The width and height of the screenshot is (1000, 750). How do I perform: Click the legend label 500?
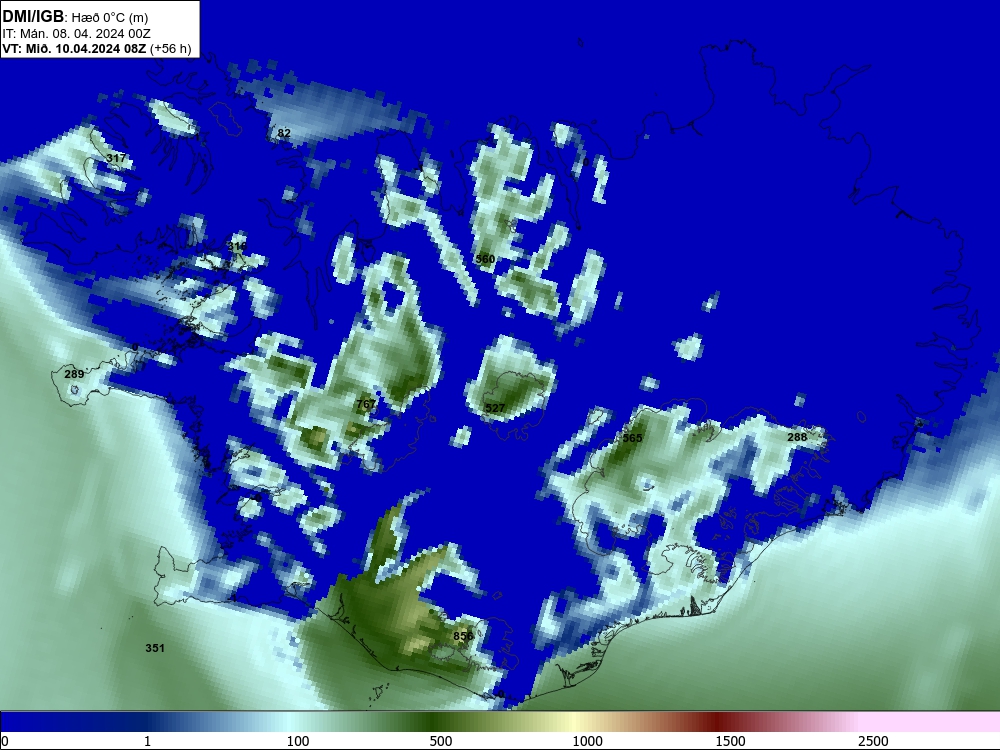click(441, 741)
